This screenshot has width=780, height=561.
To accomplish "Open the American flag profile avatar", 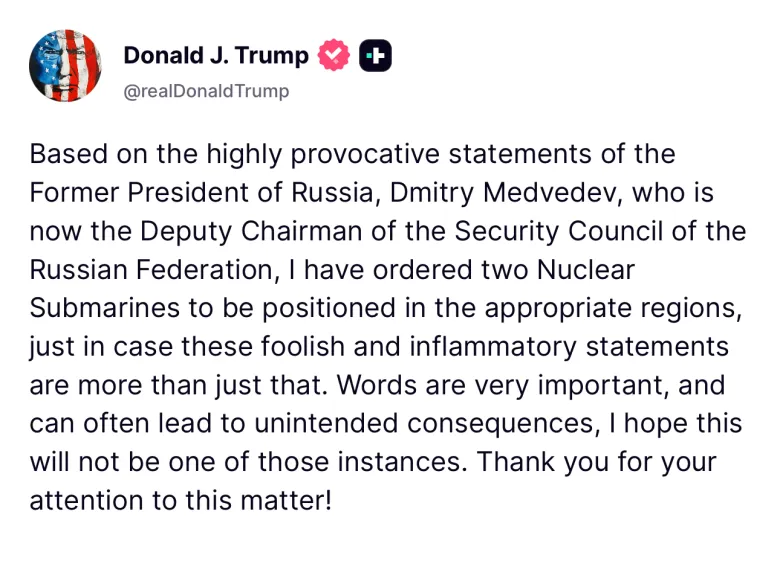I will pyautogui.click(x=65, y=66).
